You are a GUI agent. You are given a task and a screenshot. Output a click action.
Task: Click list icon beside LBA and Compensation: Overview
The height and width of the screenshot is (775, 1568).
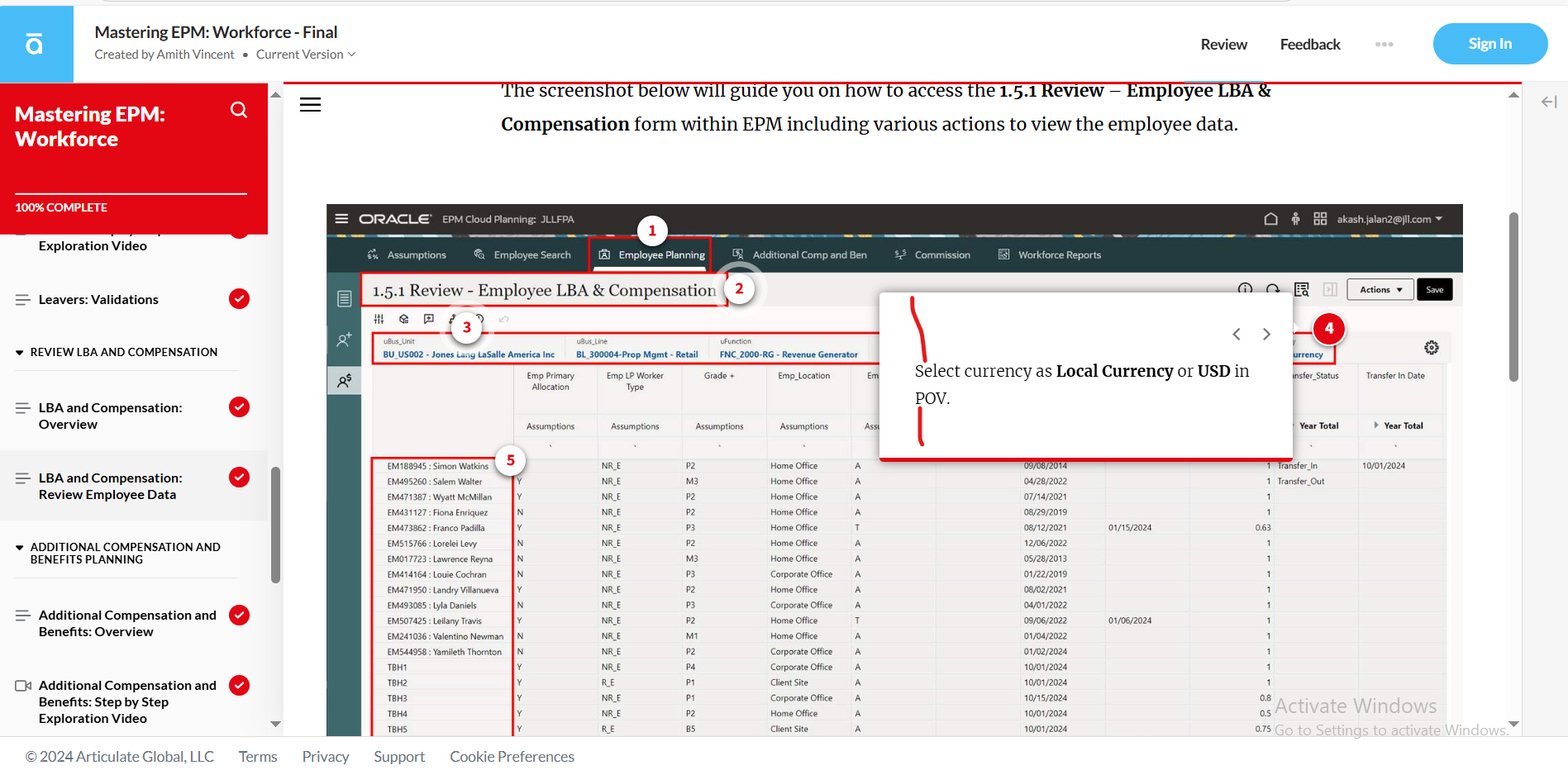(23, 408)
